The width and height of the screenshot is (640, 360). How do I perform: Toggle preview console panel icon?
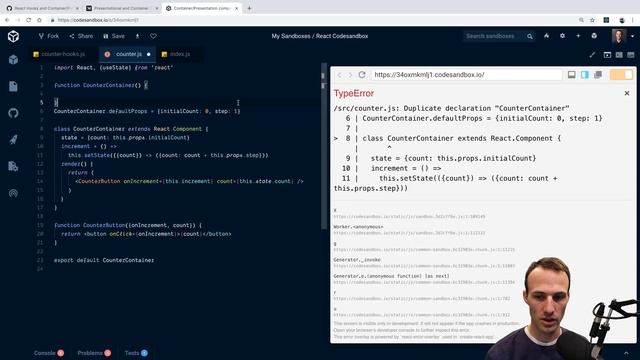[x=571, y=75]
